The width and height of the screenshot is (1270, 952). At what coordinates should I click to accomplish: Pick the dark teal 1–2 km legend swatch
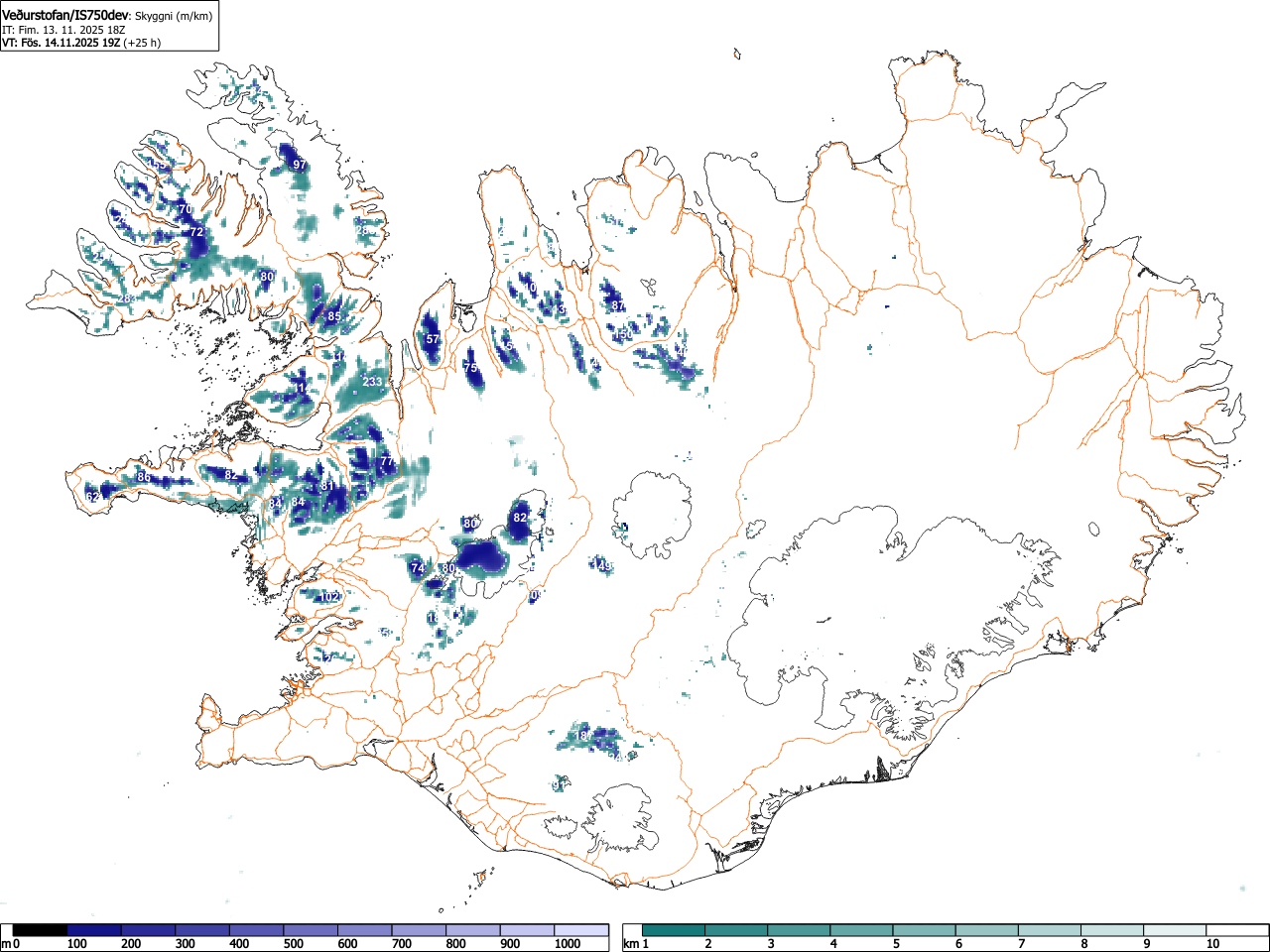(x=675, y=930)
